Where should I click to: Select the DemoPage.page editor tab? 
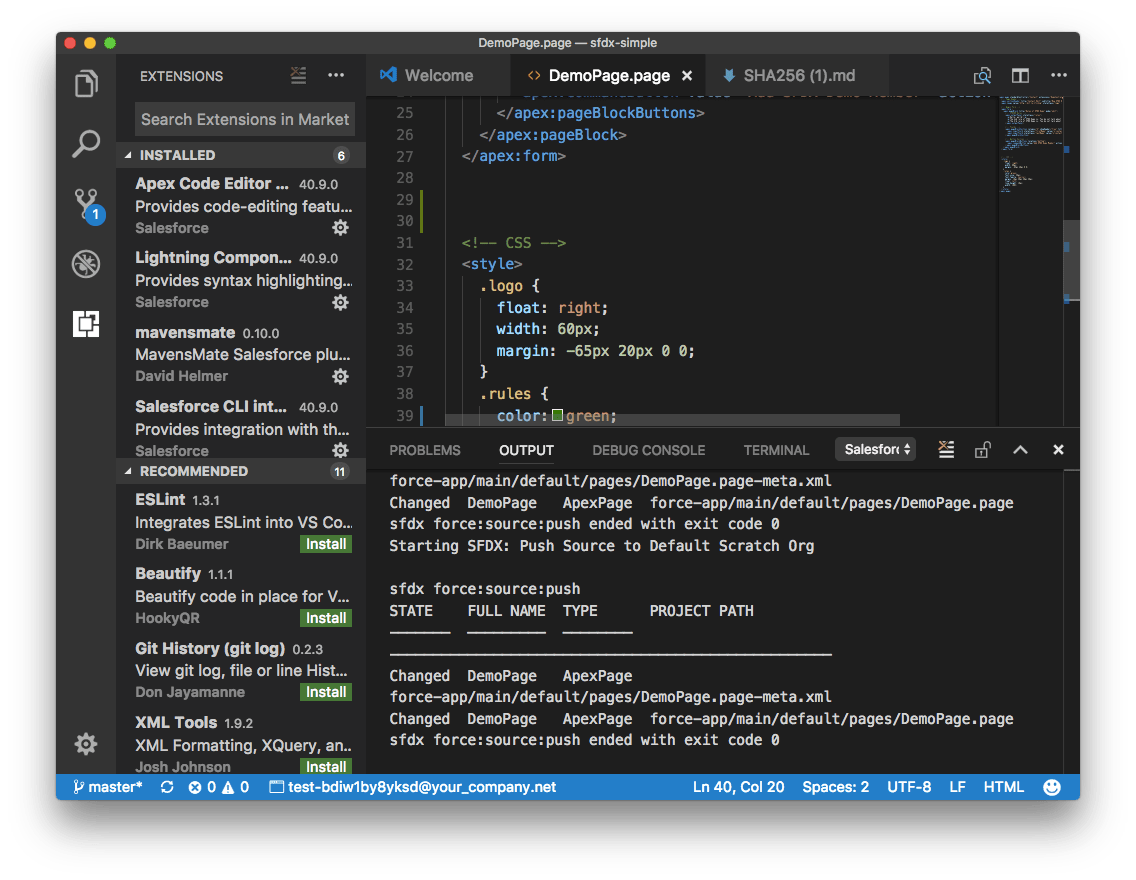[x=609, y=75]
